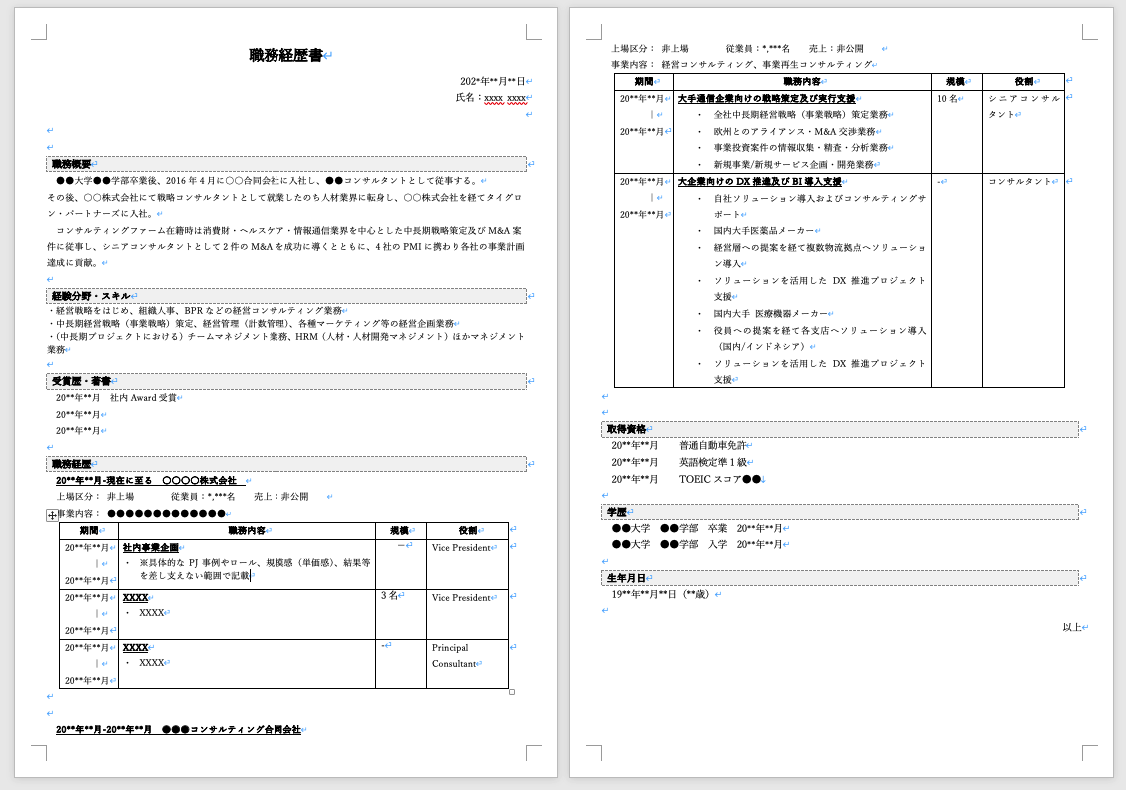The height and width of the screenshot is (790, 1126).
Task: Click Vice President in the 社内事業企画 row
Action: pos(461,547)
